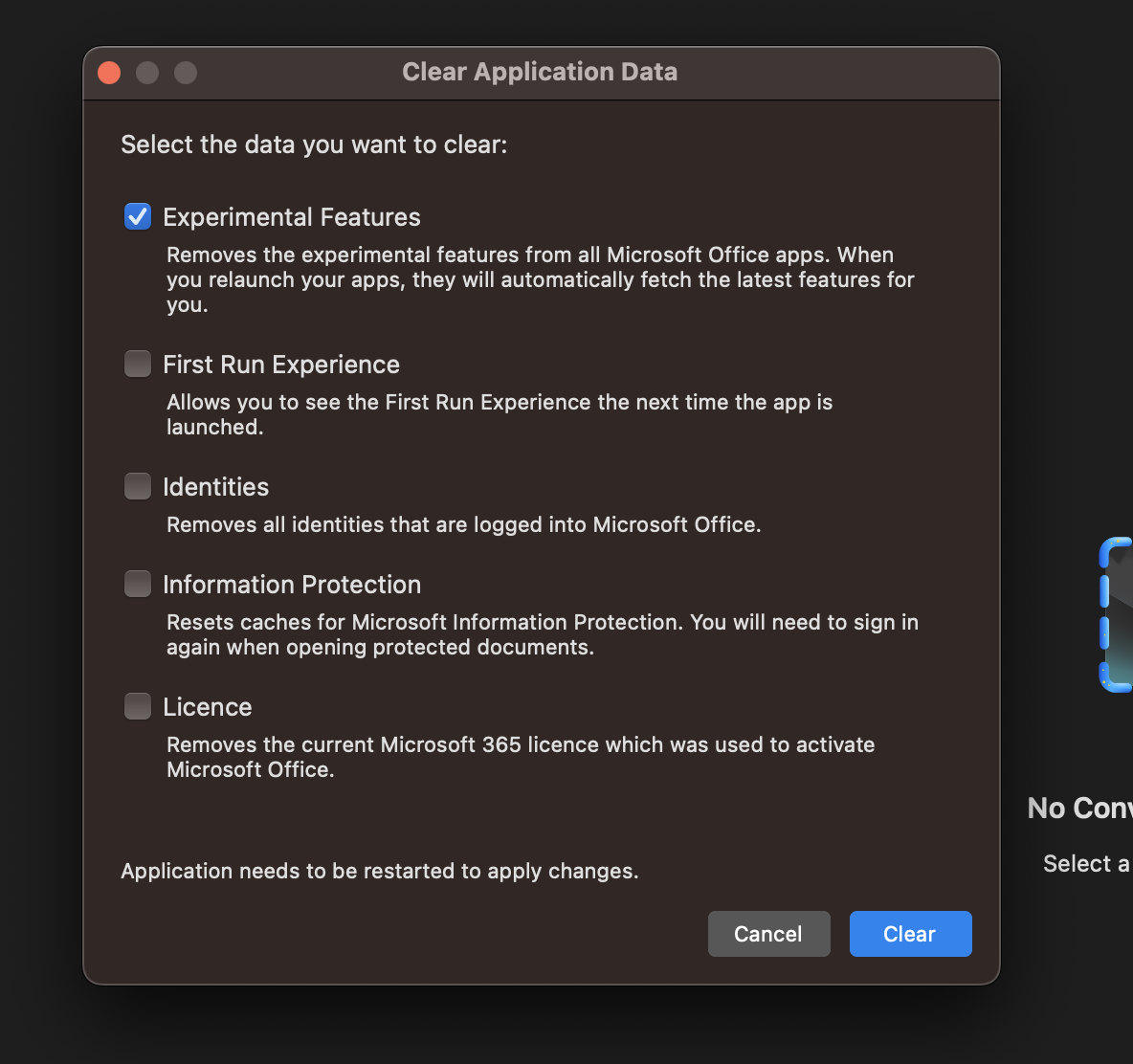Click the description 'Removes the experimental features from all'
Image resolution: width=1133 pixels, height=1064 pixels.
click(541, 279)
